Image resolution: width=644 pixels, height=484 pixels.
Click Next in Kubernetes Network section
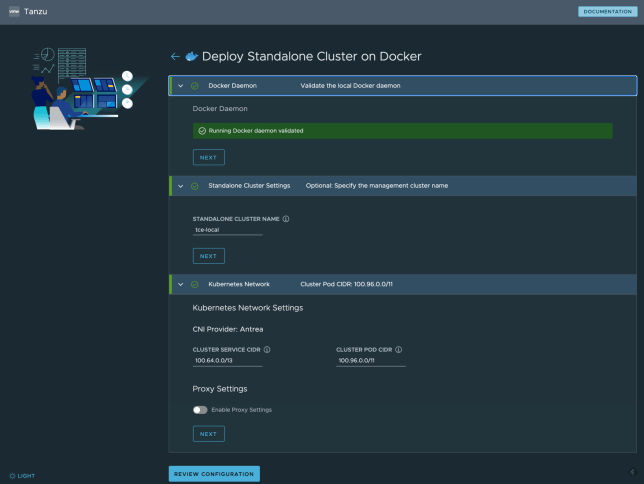(209, 434)
